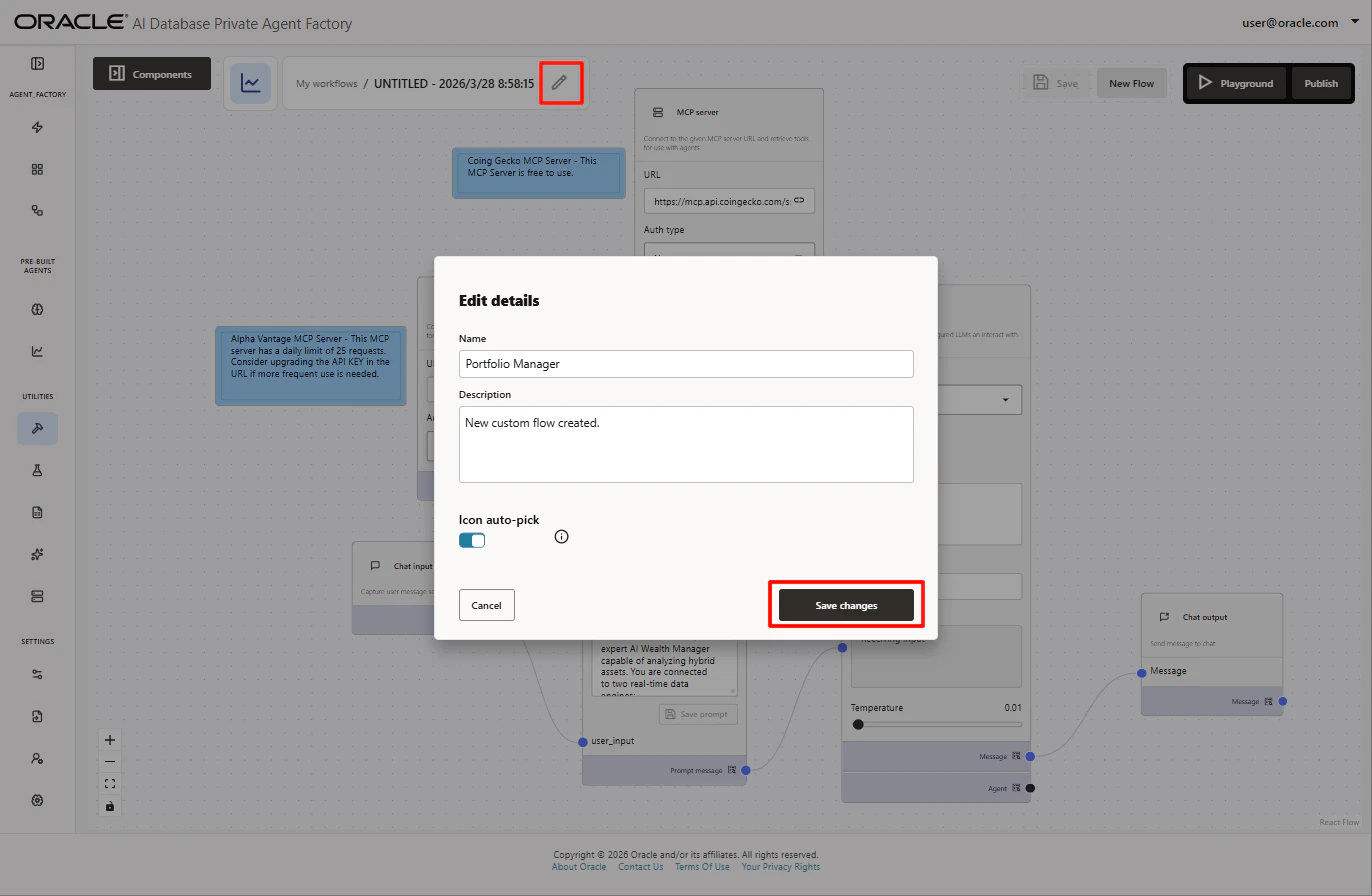Click the pencil icon to edit flow name
The image size is (1372, 896).
click(559, 83)
